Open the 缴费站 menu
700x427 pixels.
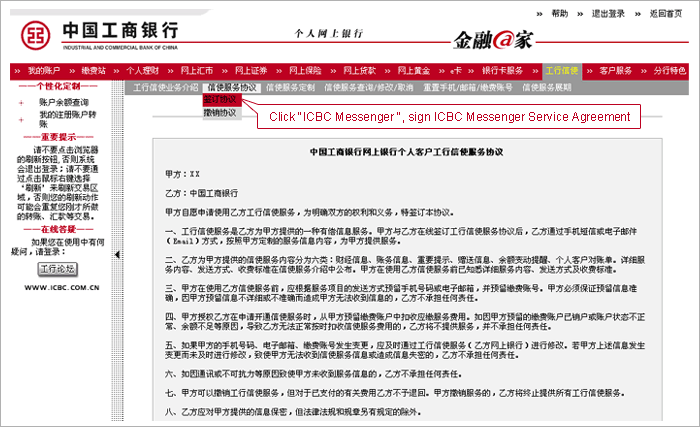[93, 72]
